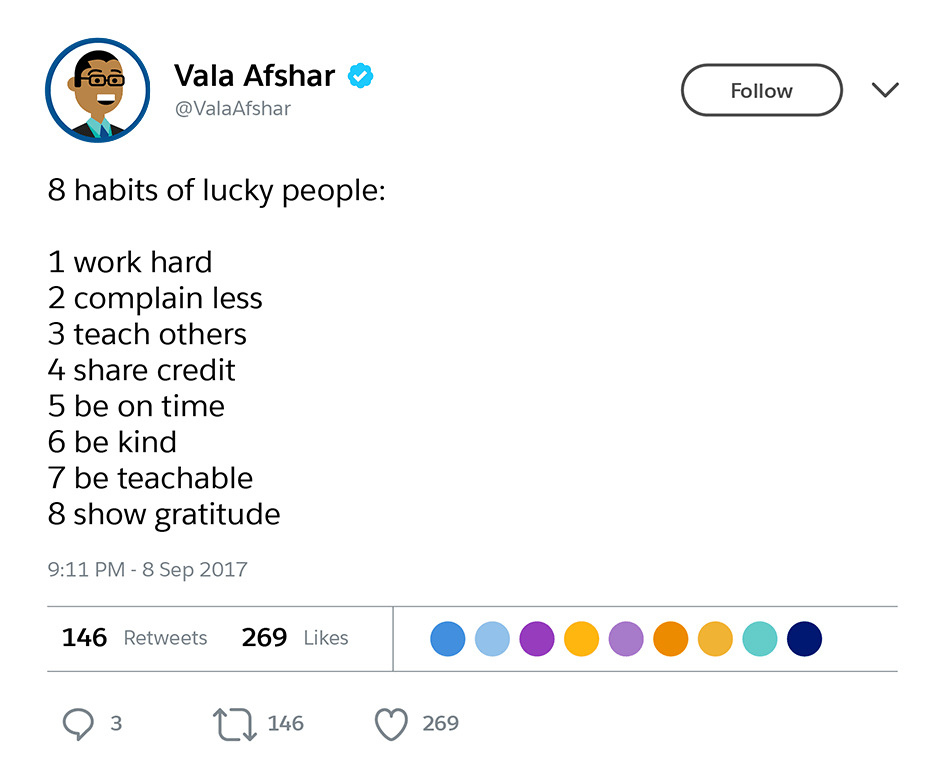Click the light blue liker avatar
This screenshot has width=945, height=780.
(492, 639)
